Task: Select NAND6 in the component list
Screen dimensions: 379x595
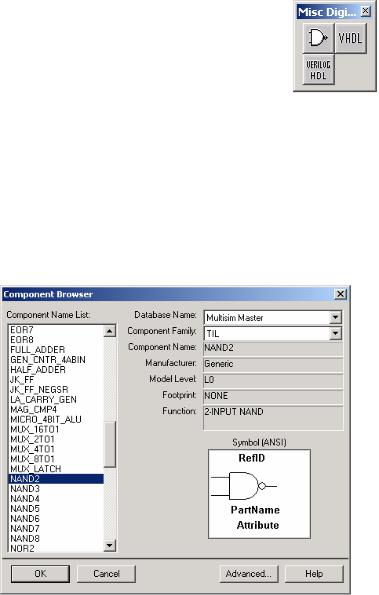Action: pos(56,518)
